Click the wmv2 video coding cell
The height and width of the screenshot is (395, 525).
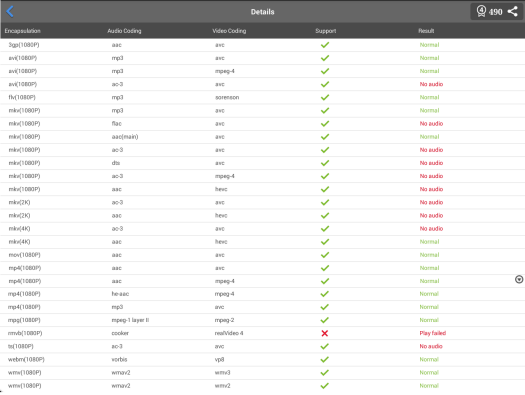click(x=222, y=386)
